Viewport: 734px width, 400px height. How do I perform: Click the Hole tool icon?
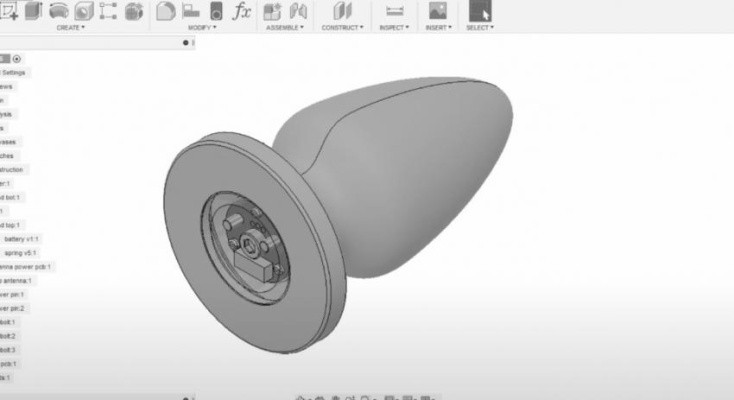pos(83,11)
